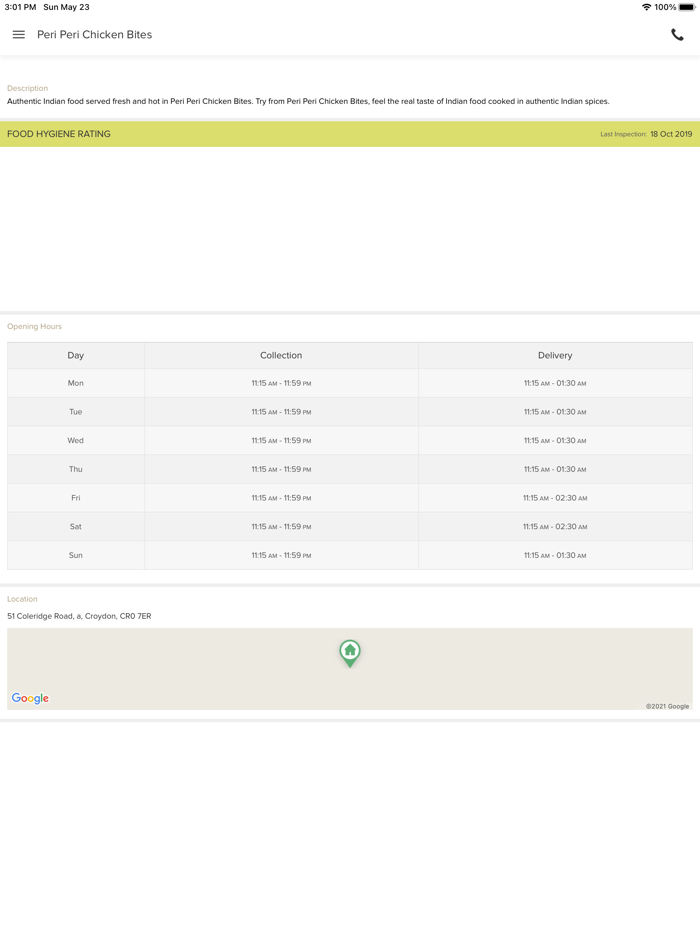This screenshot has width=700, height=934.
Task: Select Sunday's delivery hours cell
Action: (555, 555)
